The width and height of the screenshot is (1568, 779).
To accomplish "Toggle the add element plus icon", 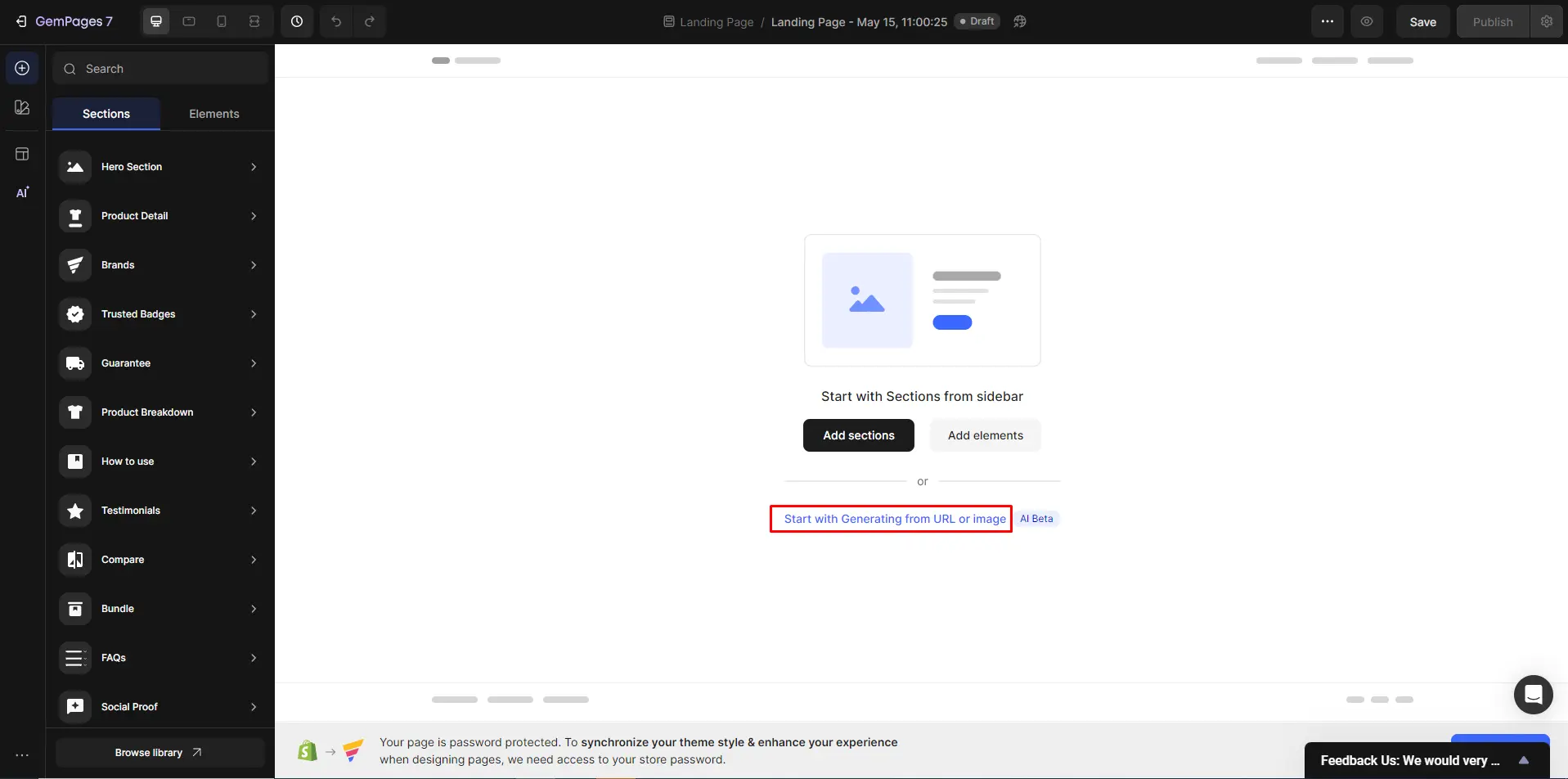I will point(21,68).
